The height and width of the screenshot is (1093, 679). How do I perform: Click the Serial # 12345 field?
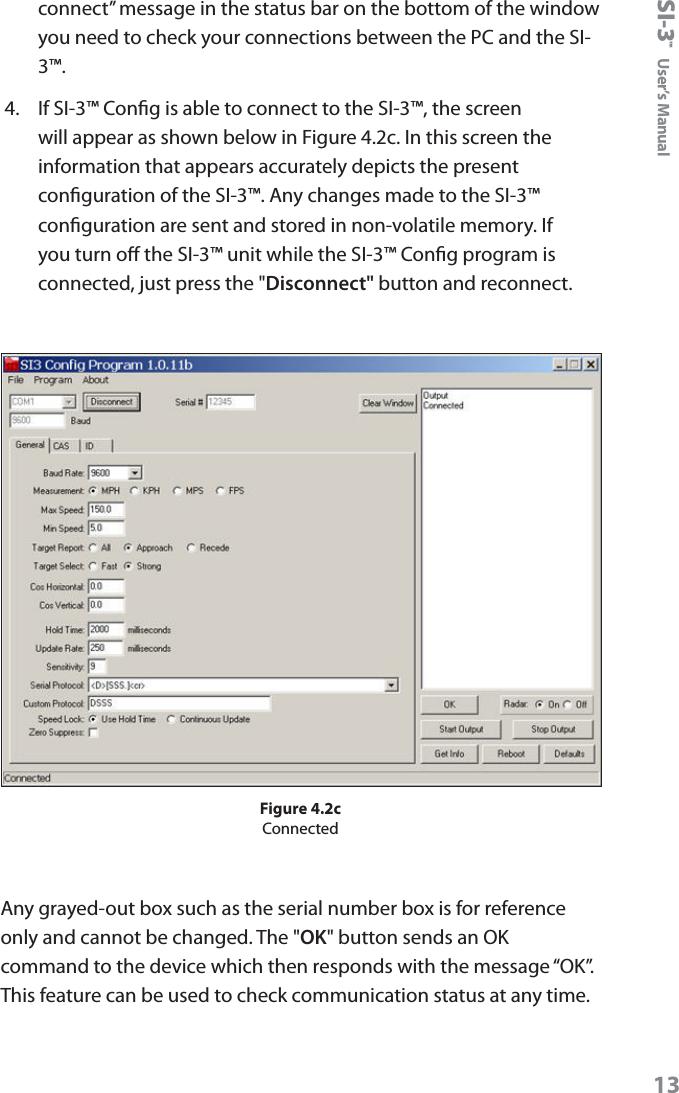coord(231,402)
